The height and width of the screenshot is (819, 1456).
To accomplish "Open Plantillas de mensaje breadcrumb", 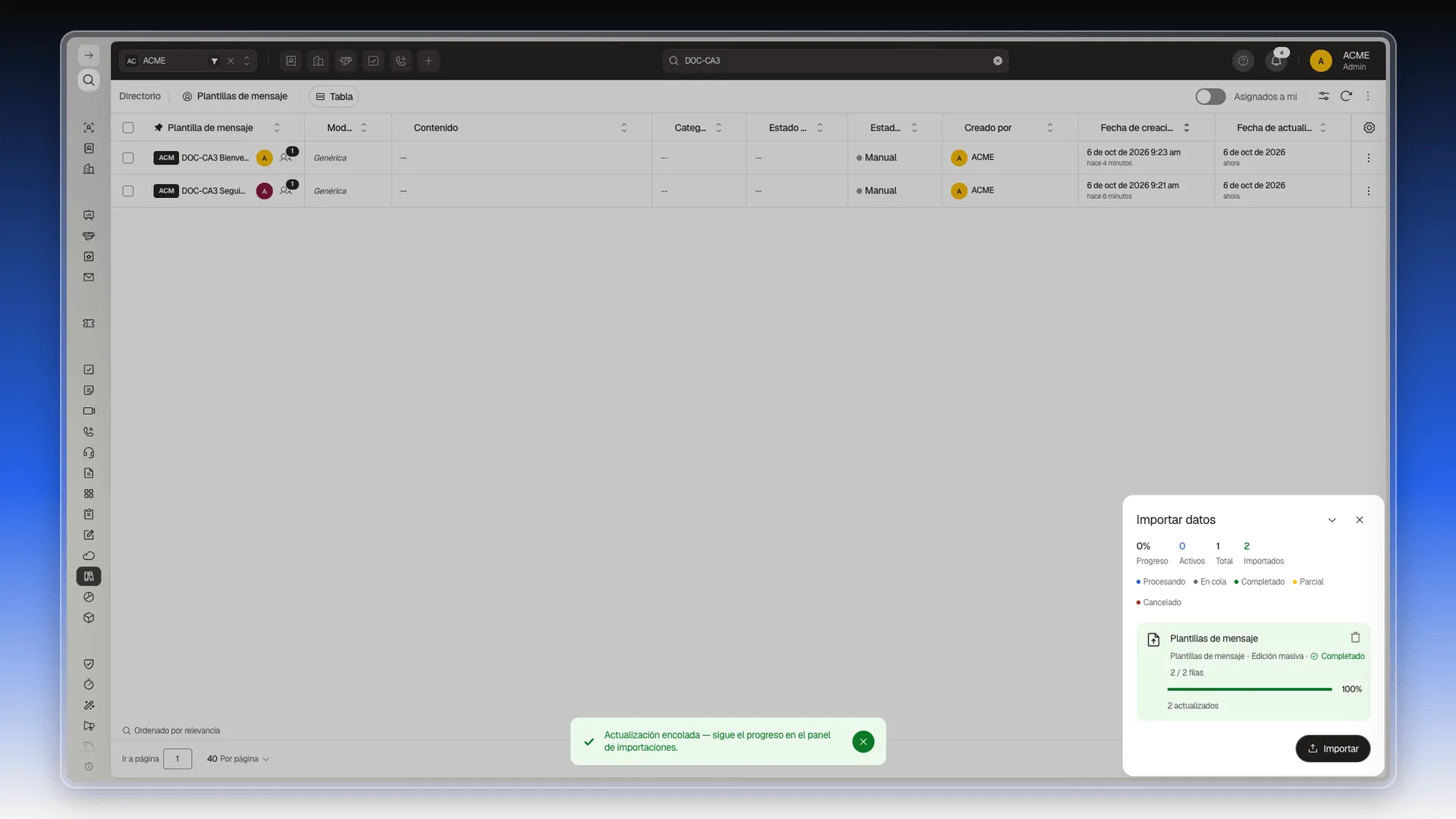I will 234,96.
